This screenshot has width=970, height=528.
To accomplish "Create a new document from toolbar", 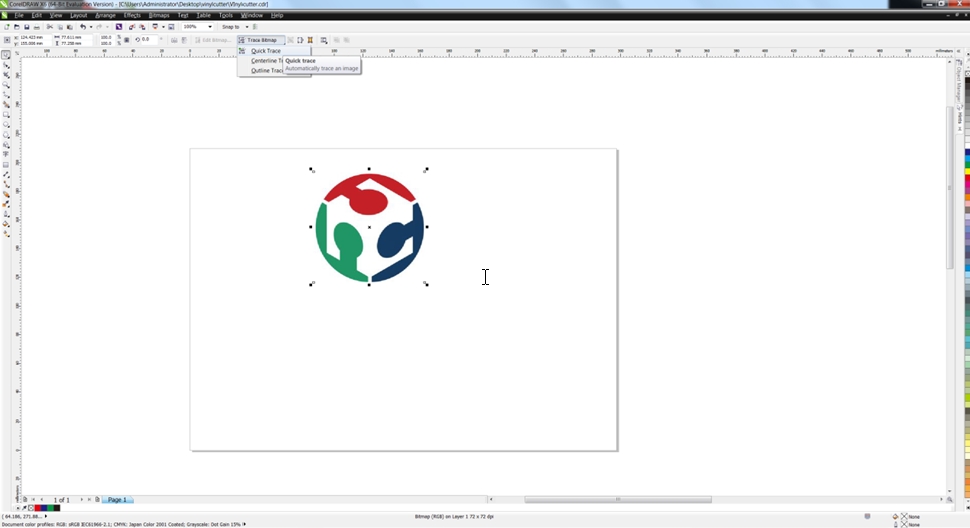I will pyautogui.click(x=6, y=27).
